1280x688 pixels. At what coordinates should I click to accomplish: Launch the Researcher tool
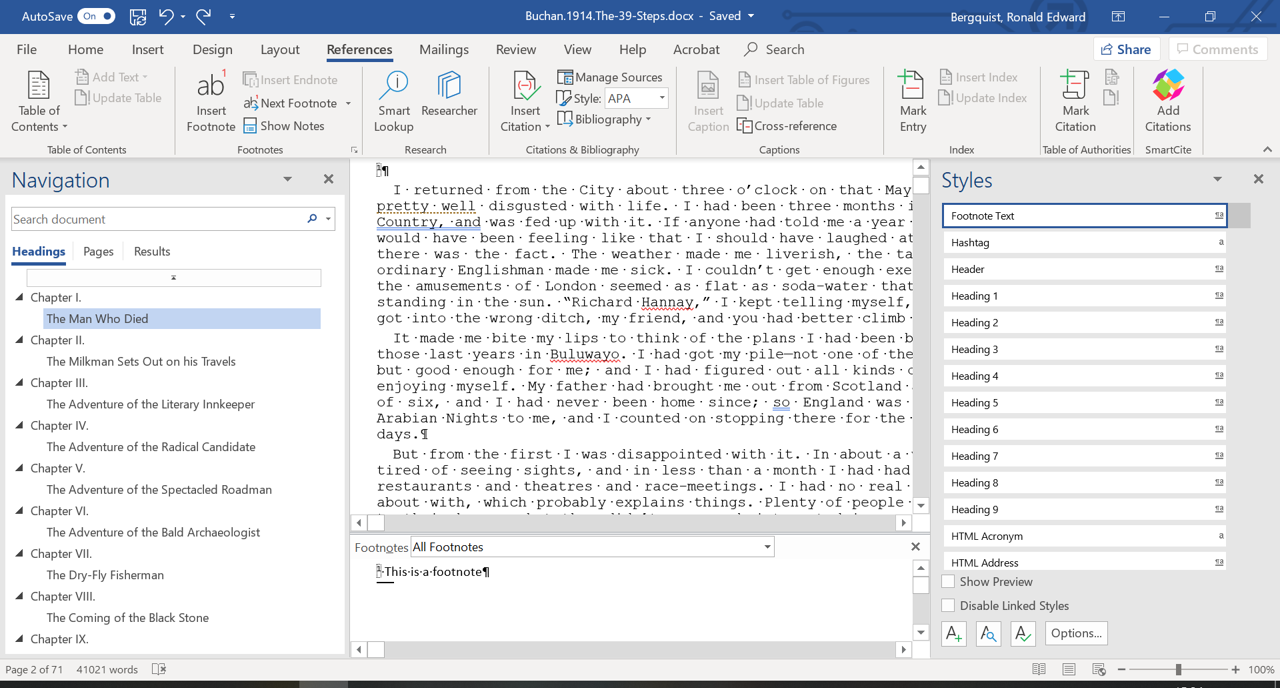(x=448, y=98)
